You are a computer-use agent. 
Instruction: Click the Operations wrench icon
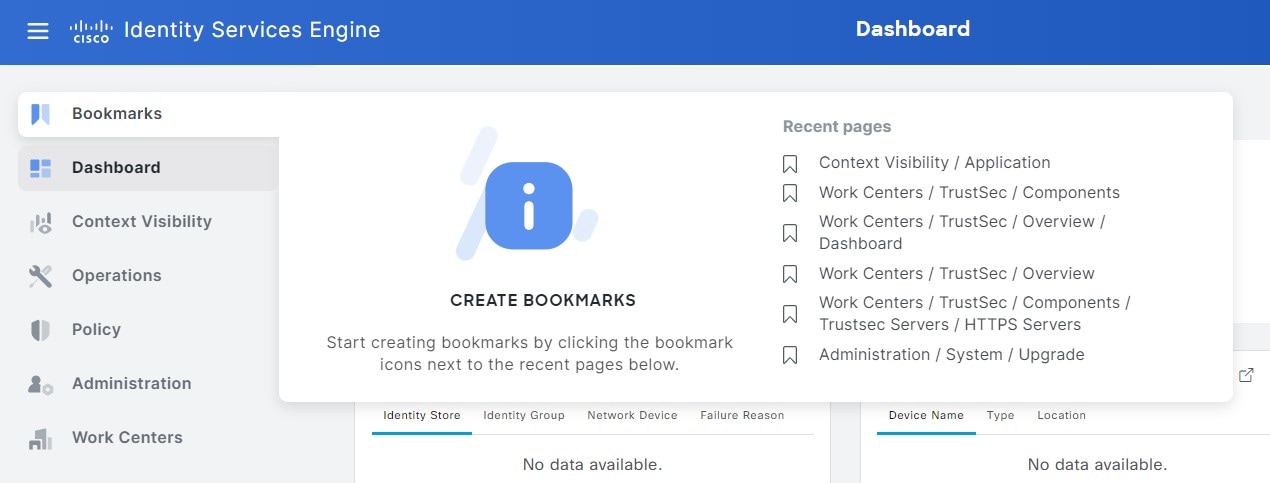(40, 276)
